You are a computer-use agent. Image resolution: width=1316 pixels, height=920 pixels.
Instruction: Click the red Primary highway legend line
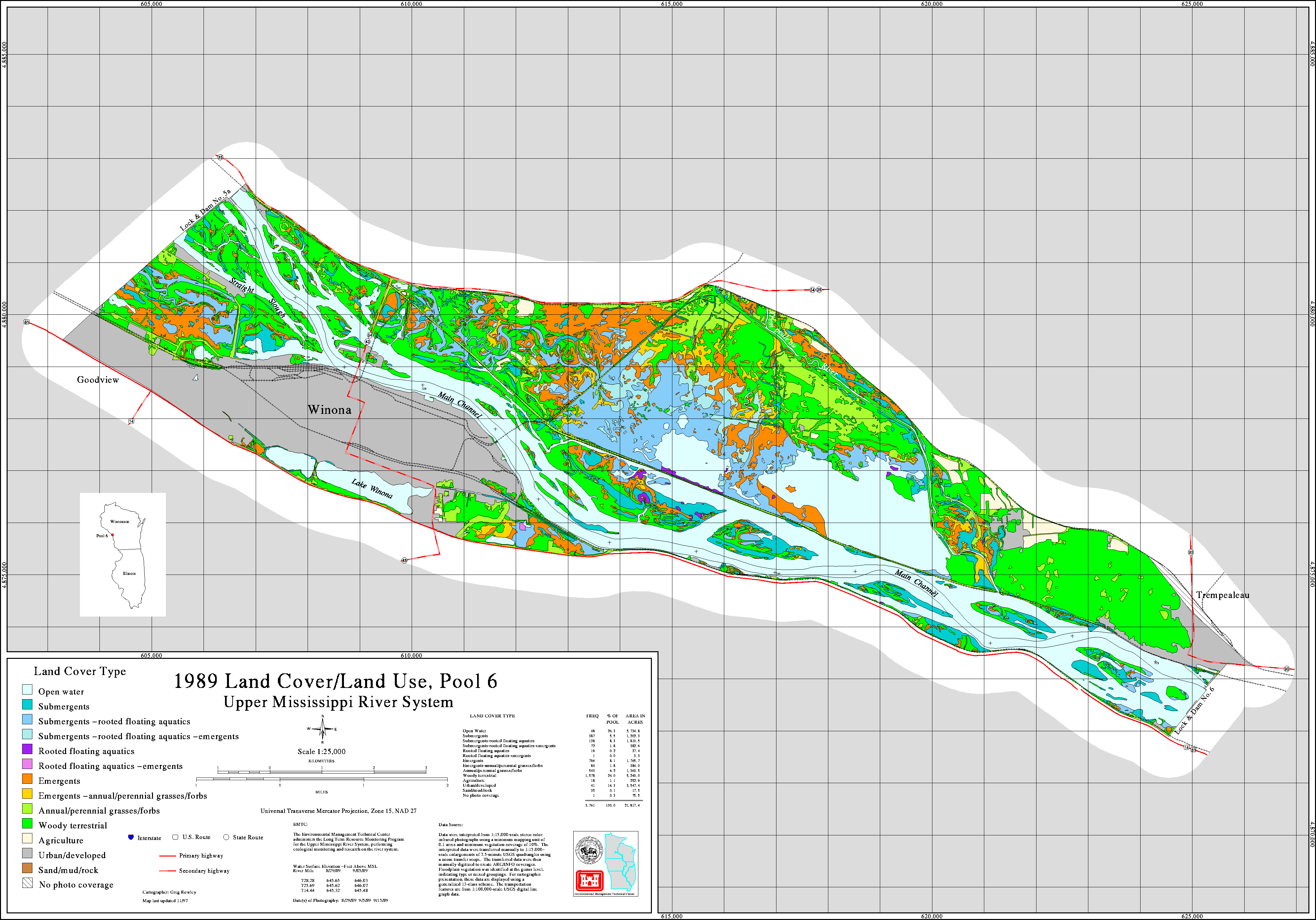coord(167,856)
